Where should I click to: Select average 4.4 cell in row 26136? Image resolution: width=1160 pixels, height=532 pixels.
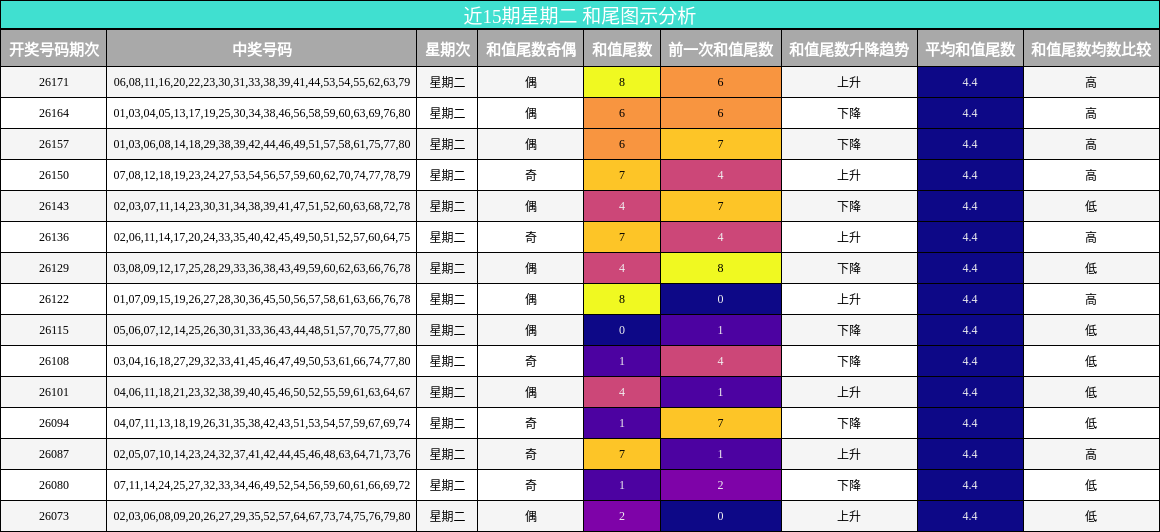971,238
